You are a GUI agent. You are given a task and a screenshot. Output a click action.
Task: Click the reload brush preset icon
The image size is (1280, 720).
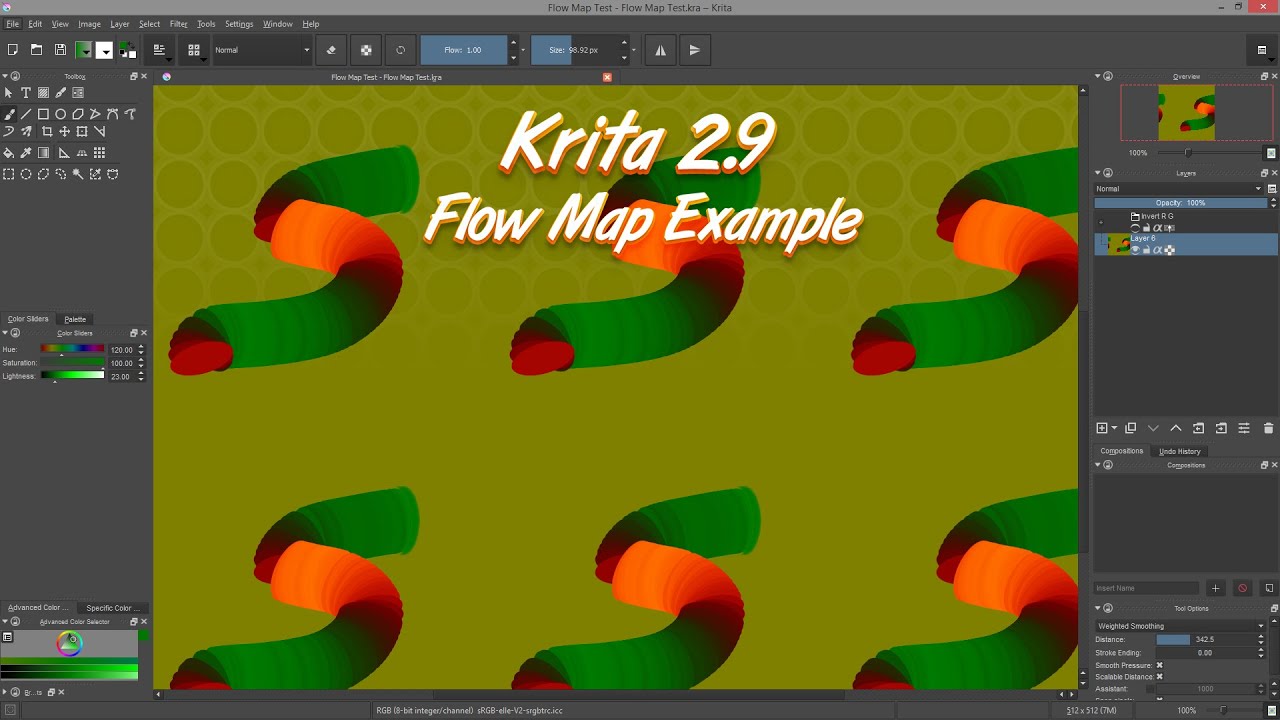pos(400,50)
